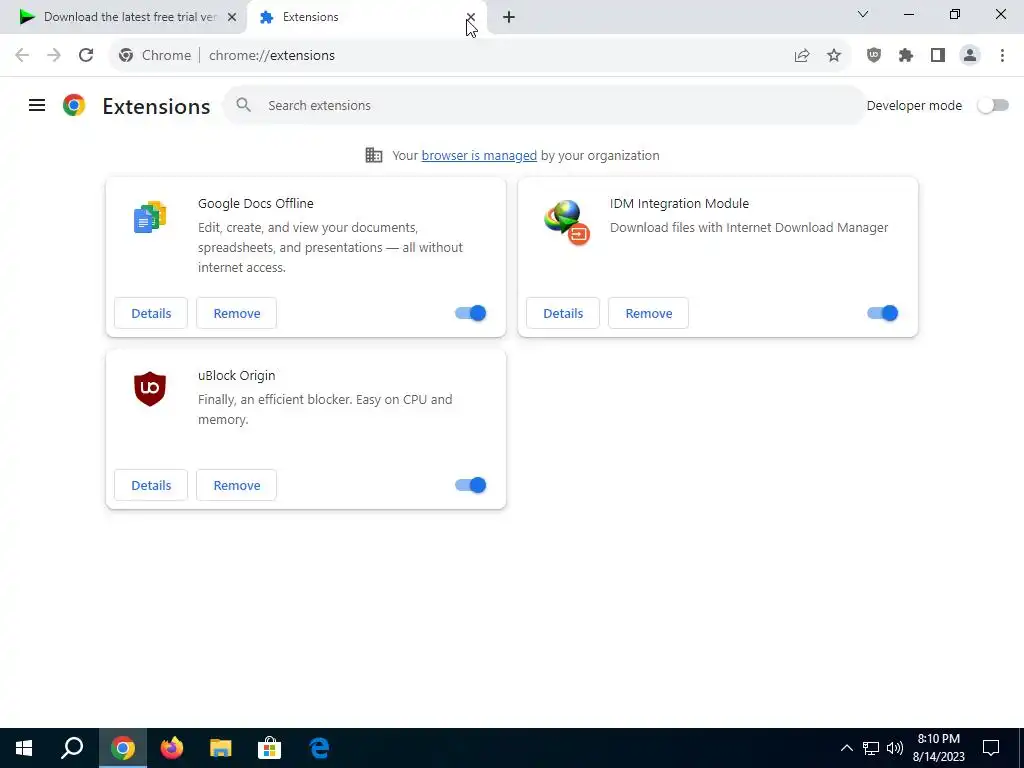Remove the uBlock Origin extension
The width and height of the screenshot is (1024, 768).
pos(236,485)
